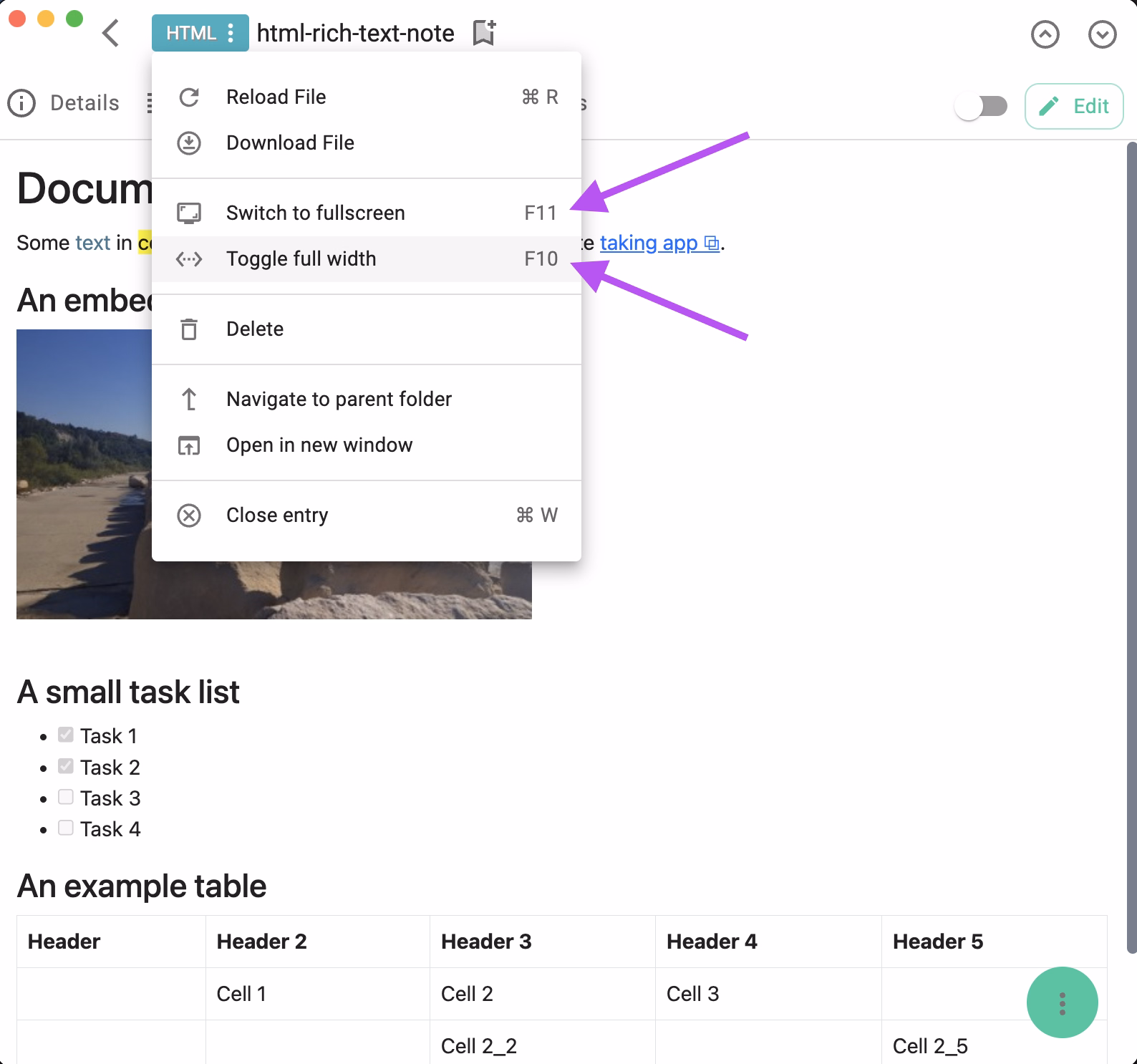
Task: Click the bookmark add icon
Action: click(x=484, y=33)
